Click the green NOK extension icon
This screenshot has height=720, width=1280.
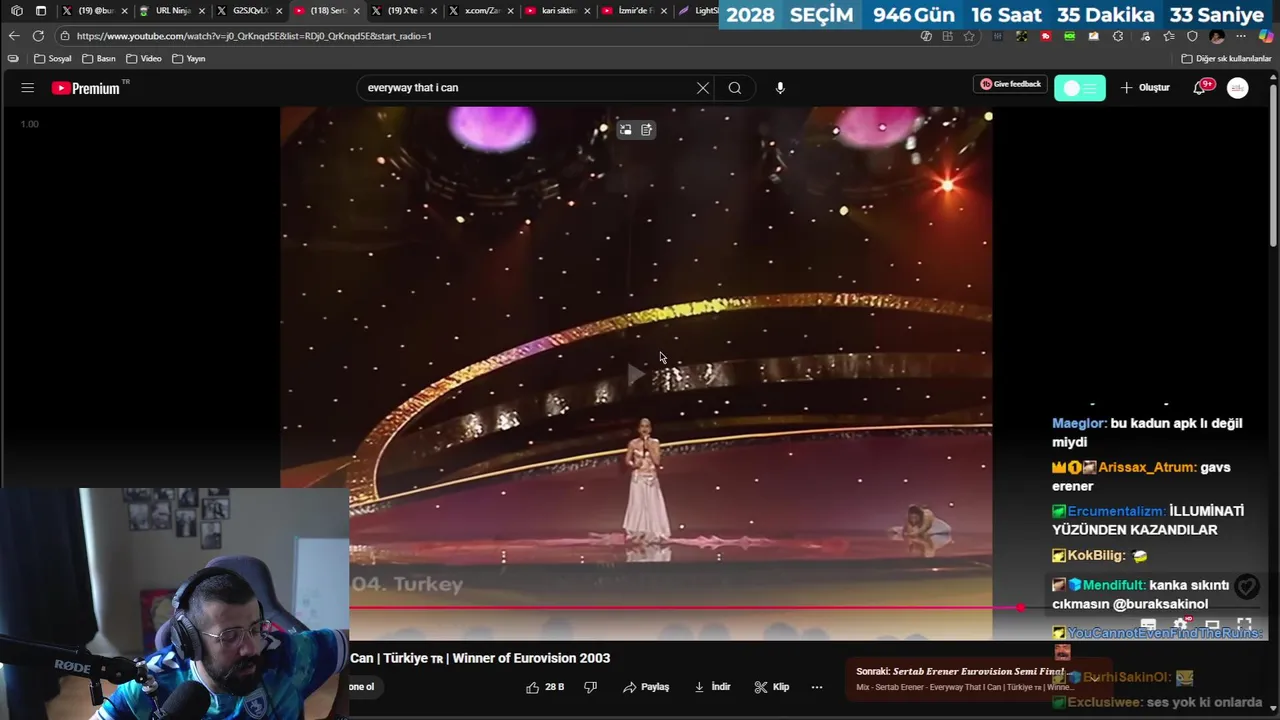[x=1070, y=36]
